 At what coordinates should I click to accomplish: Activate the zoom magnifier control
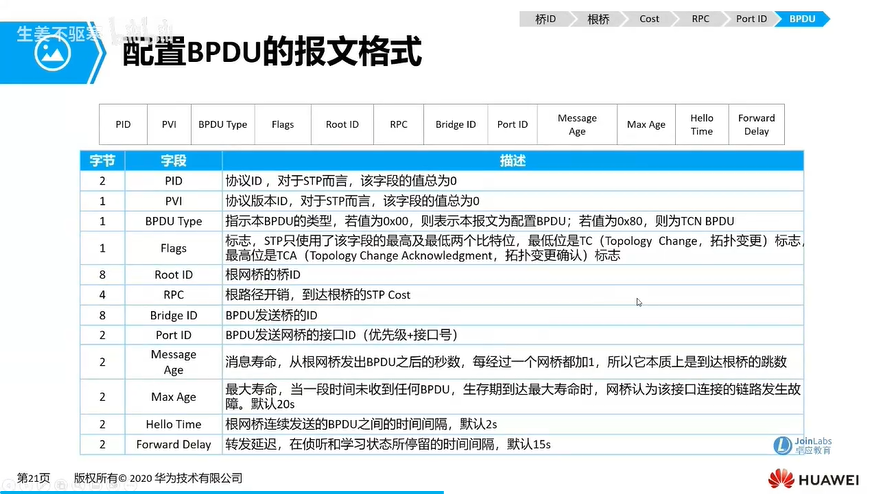(78, 485)
